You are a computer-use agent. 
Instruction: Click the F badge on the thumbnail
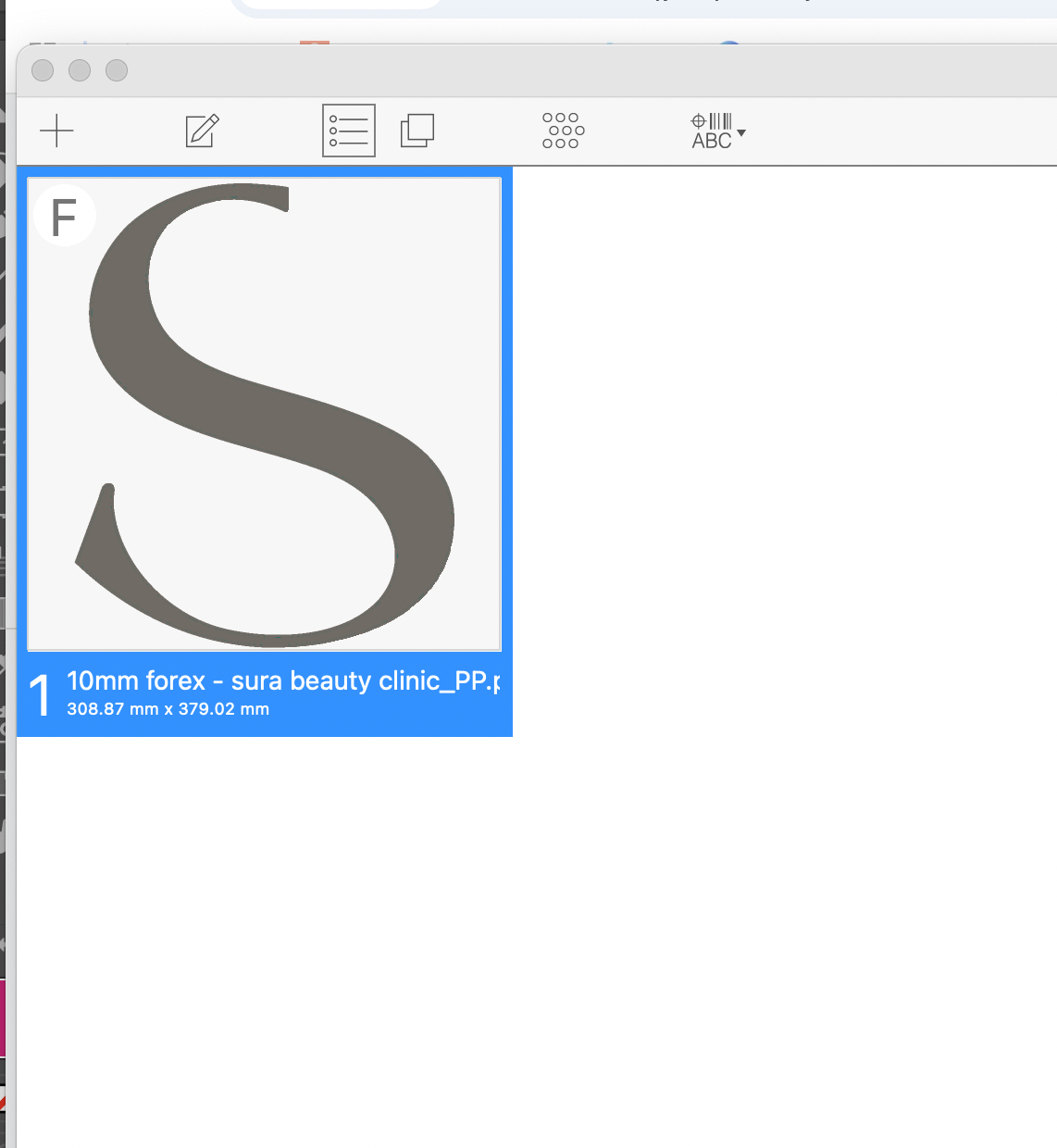click(x=64, y=217)
